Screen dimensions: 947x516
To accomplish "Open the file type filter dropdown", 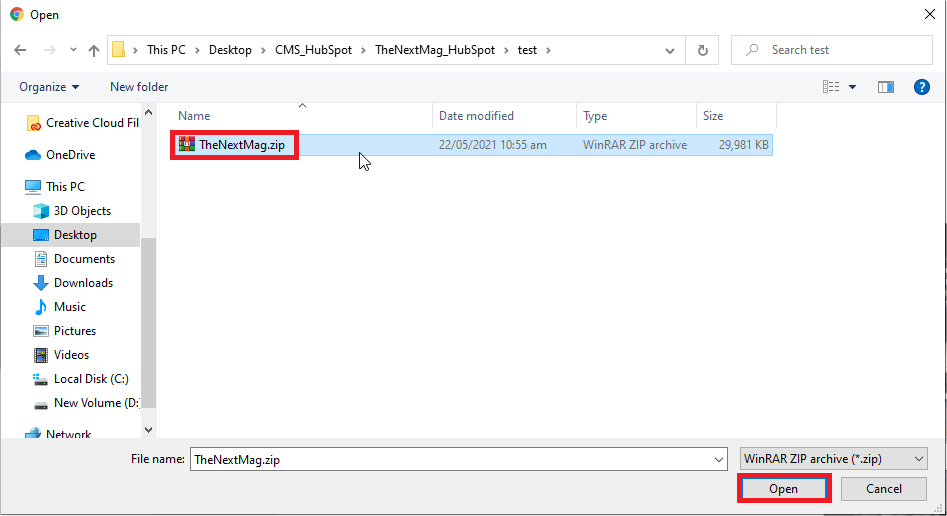I will [x=833, y=458].
